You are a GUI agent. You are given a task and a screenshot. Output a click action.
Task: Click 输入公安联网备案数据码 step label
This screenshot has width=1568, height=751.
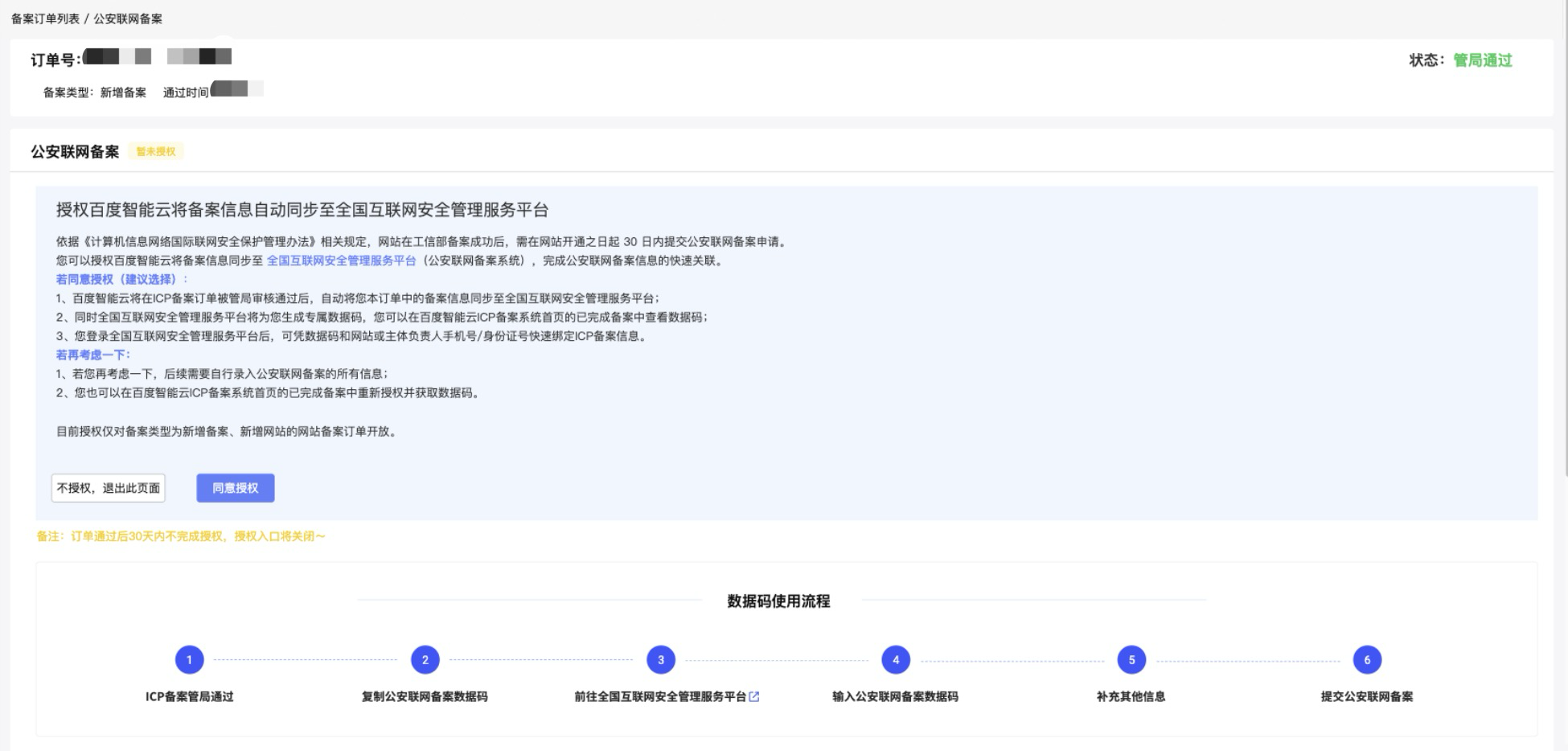895,697
